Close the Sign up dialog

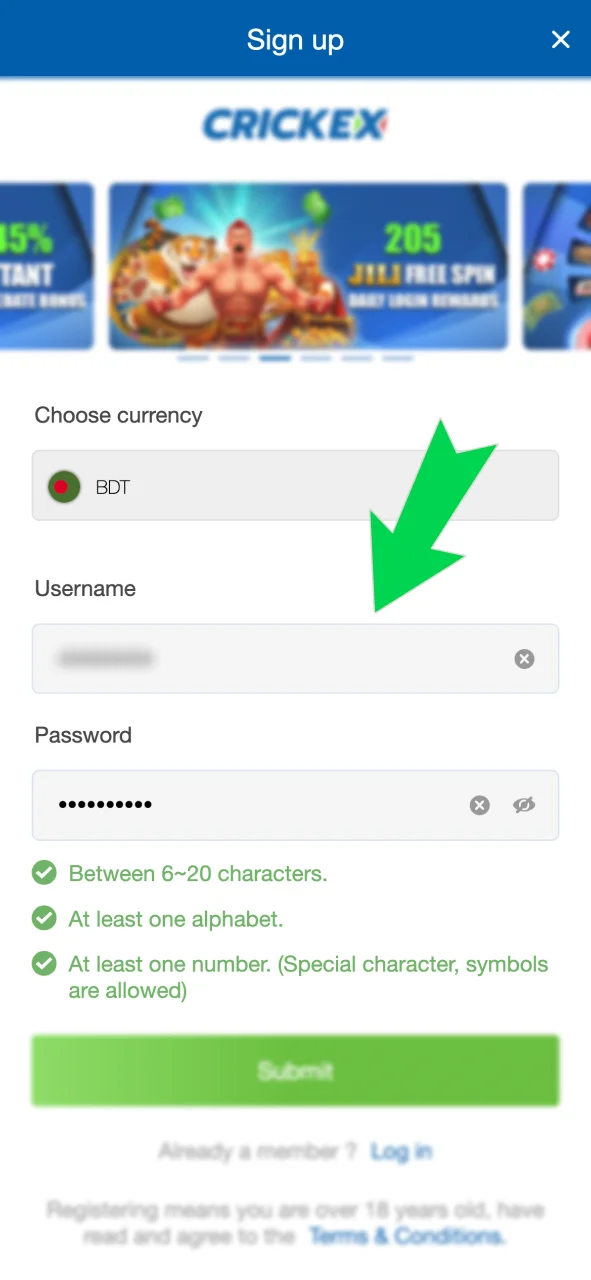[x=561, y=40]
